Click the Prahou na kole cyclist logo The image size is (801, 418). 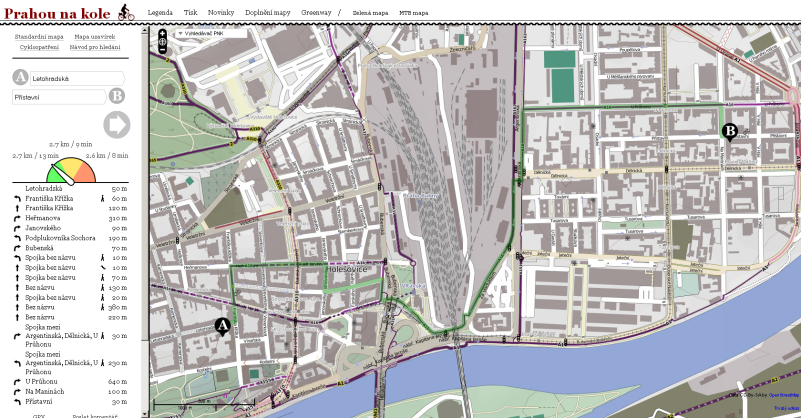(126, 12)
